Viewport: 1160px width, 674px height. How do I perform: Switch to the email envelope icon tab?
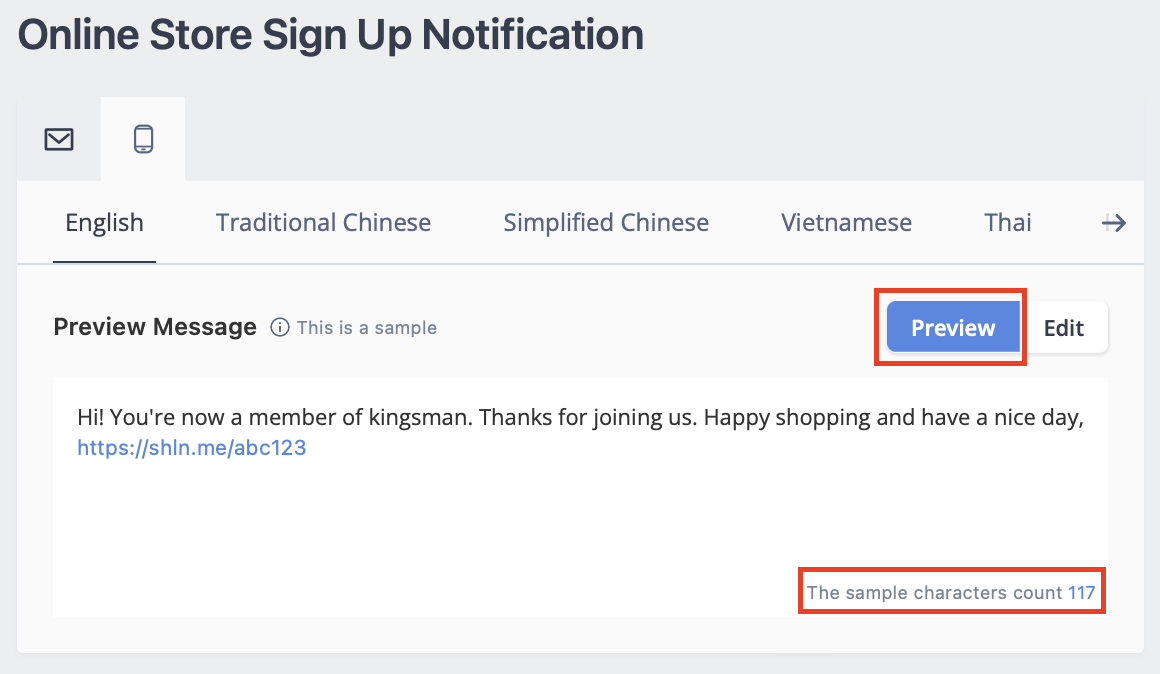[59, 139]
